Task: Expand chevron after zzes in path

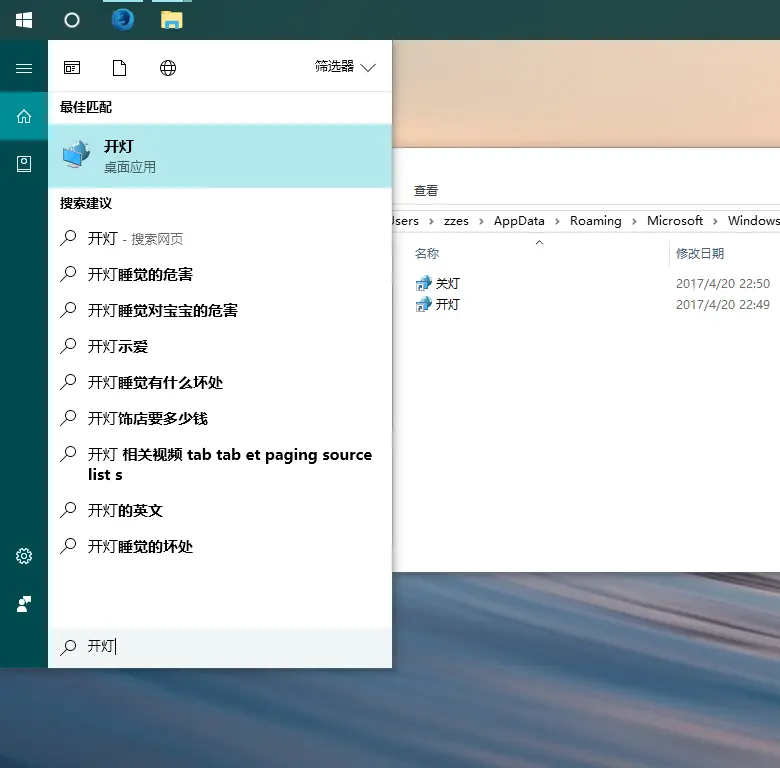Action: (481, 221)
